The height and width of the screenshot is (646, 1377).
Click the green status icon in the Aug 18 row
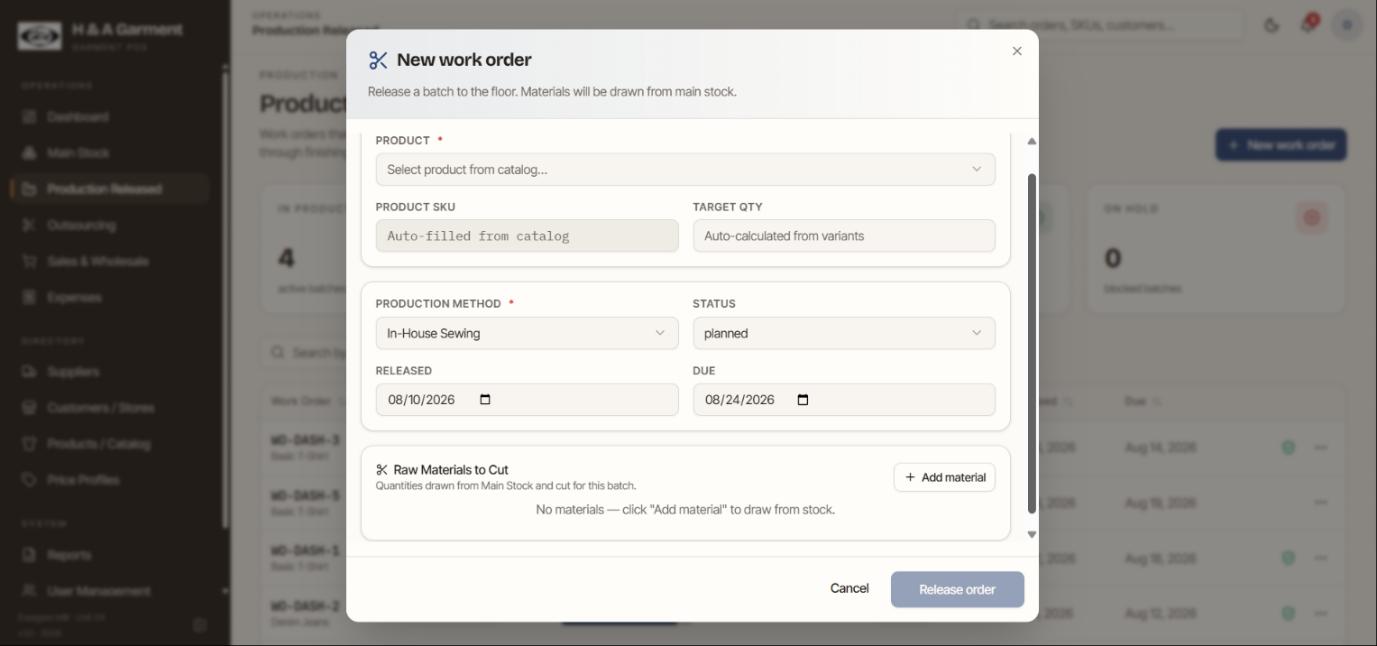(x=1288, y=558)
